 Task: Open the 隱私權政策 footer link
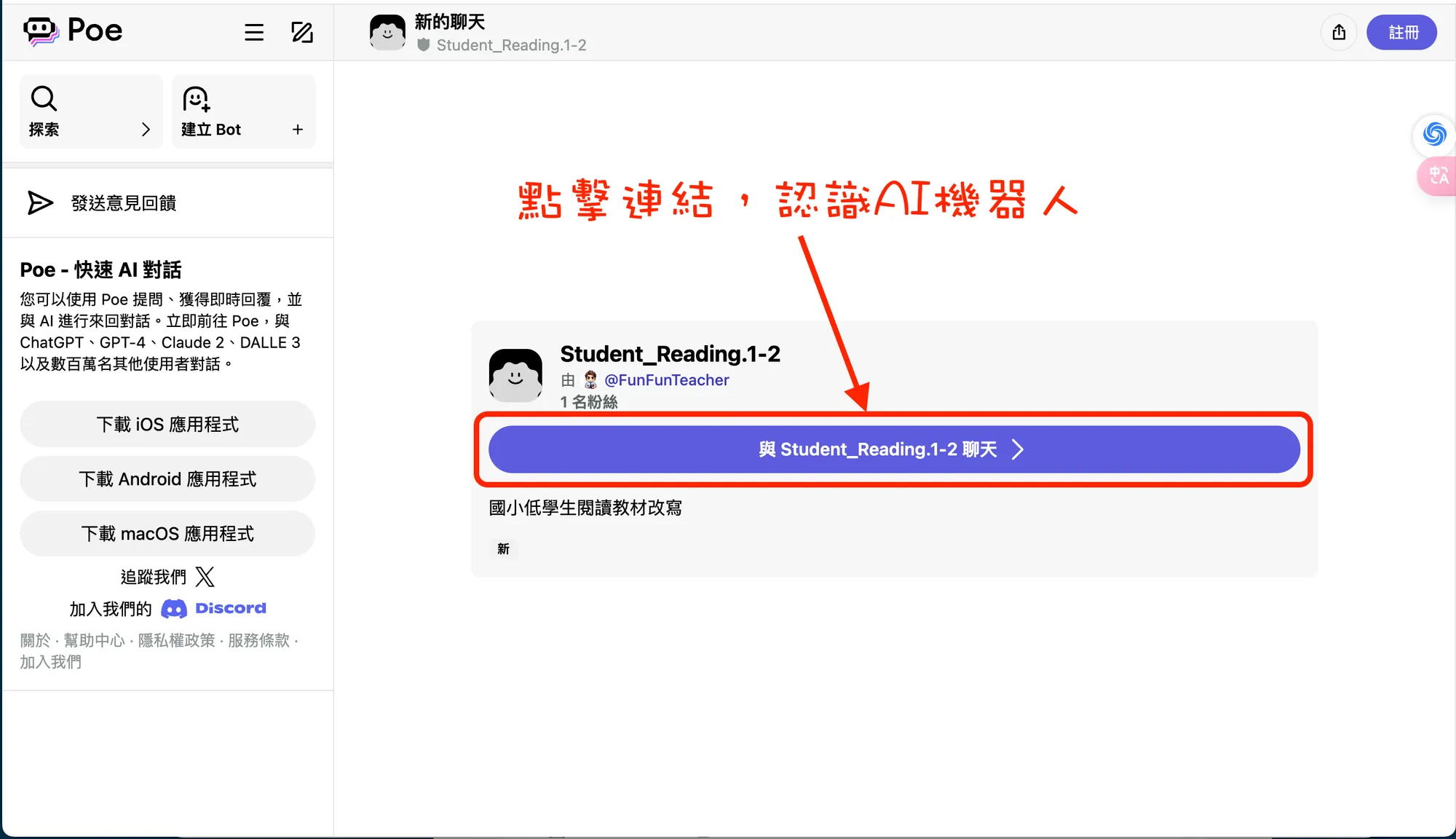click(176, 640)
